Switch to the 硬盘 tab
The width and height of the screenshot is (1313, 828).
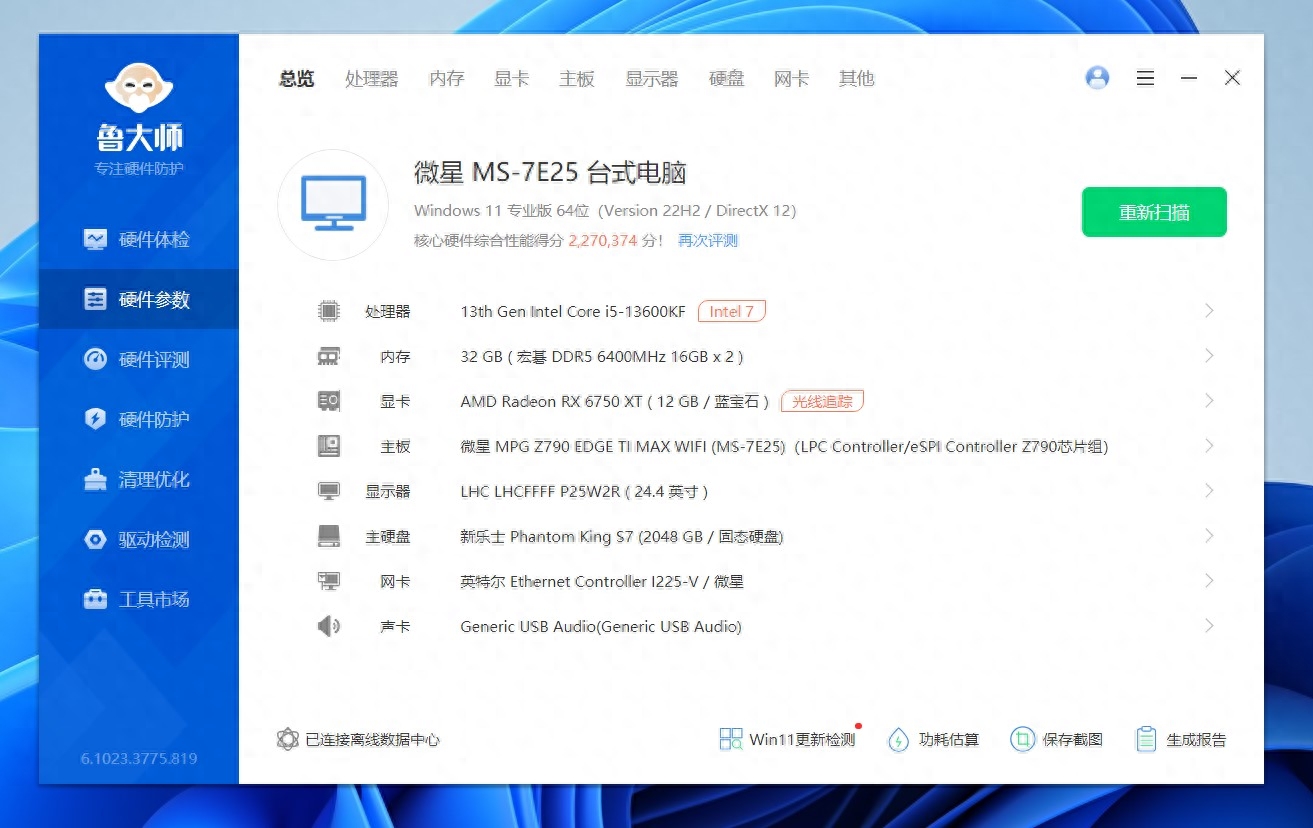727,79
